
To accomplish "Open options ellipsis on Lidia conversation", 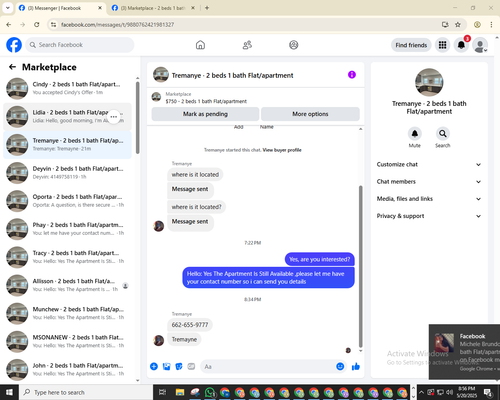I will tap(114, 117).
